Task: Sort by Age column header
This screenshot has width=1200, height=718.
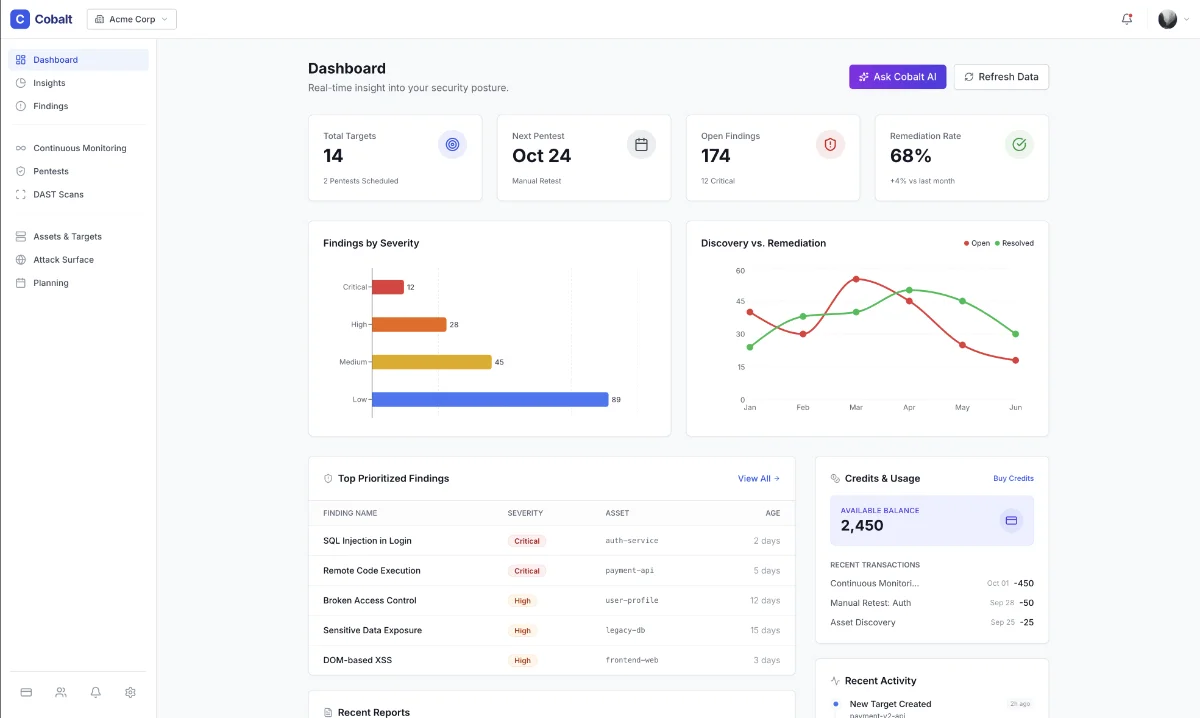Action: pyautogui.click(x=773, y=513)
